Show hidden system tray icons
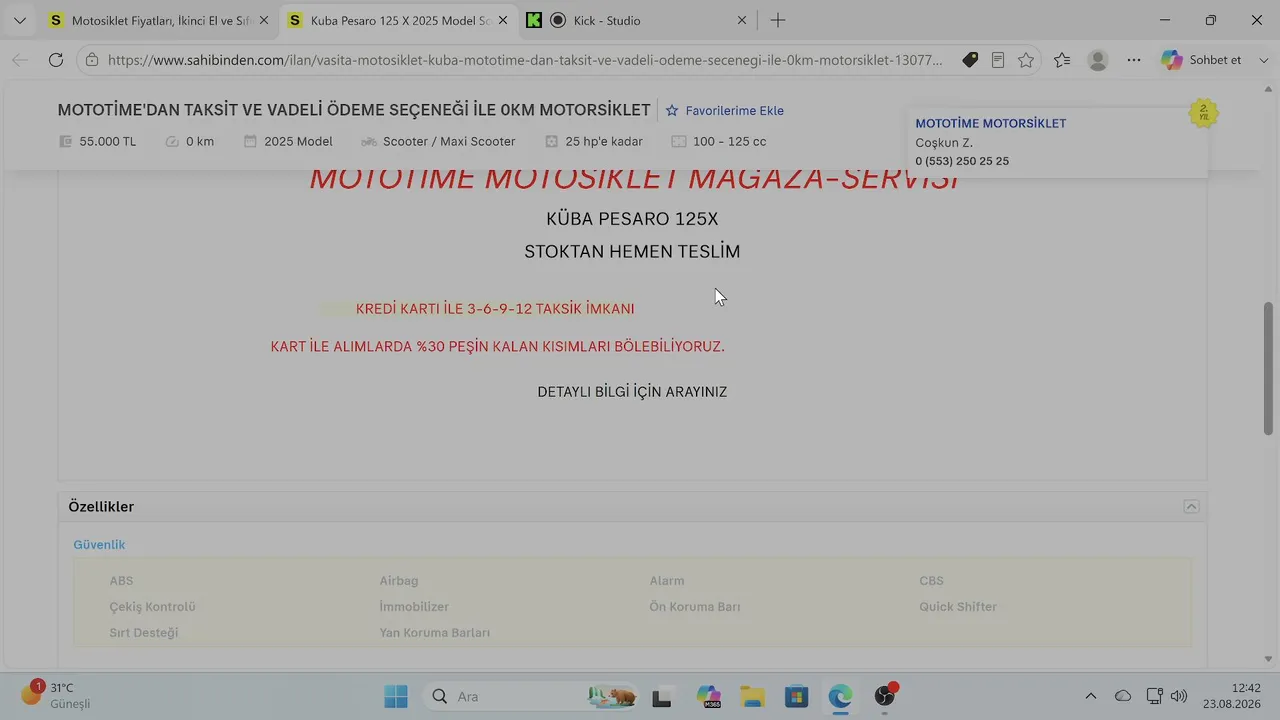 pos(1091,696)
